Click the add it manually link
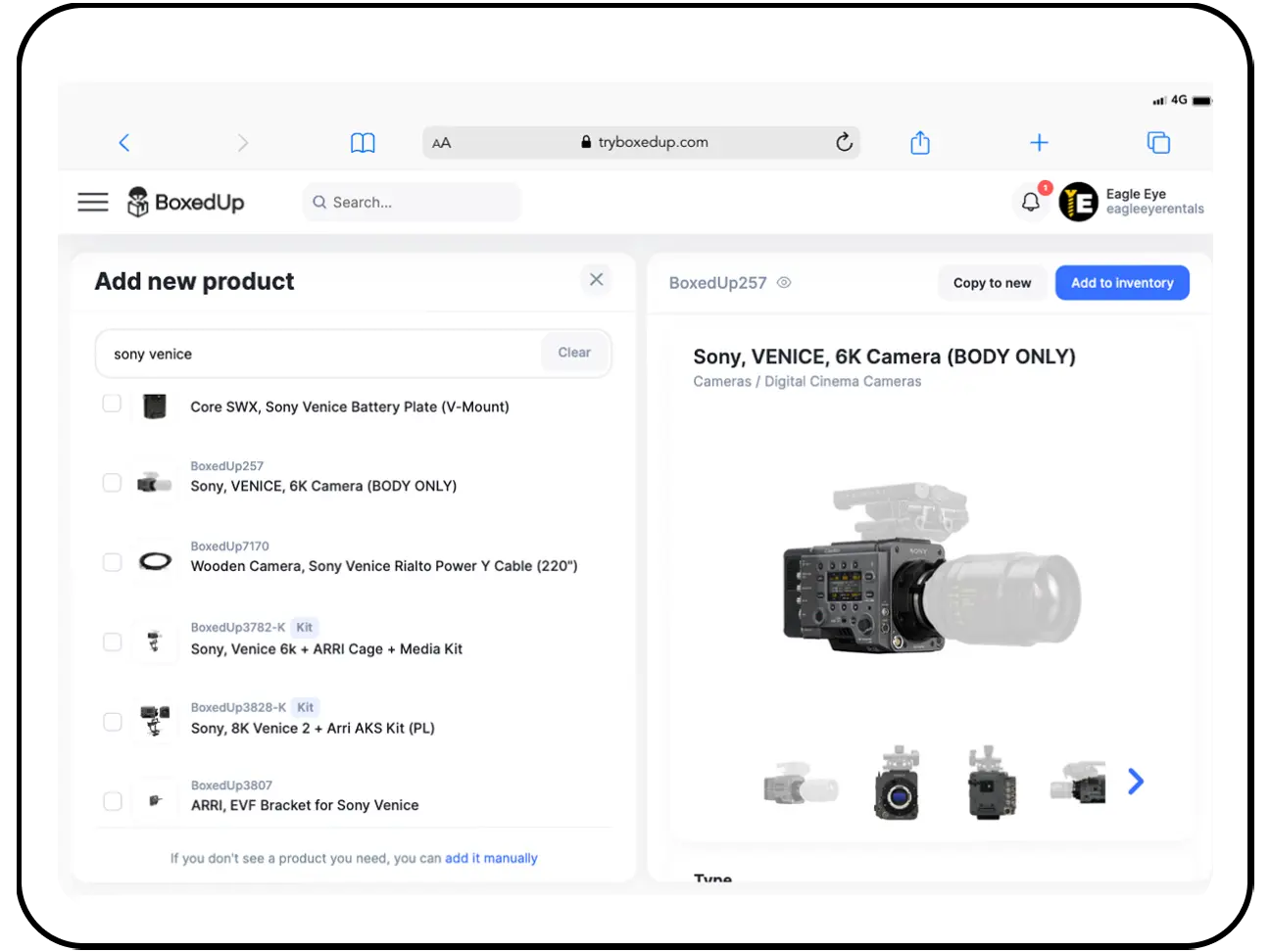 [491, 858]
